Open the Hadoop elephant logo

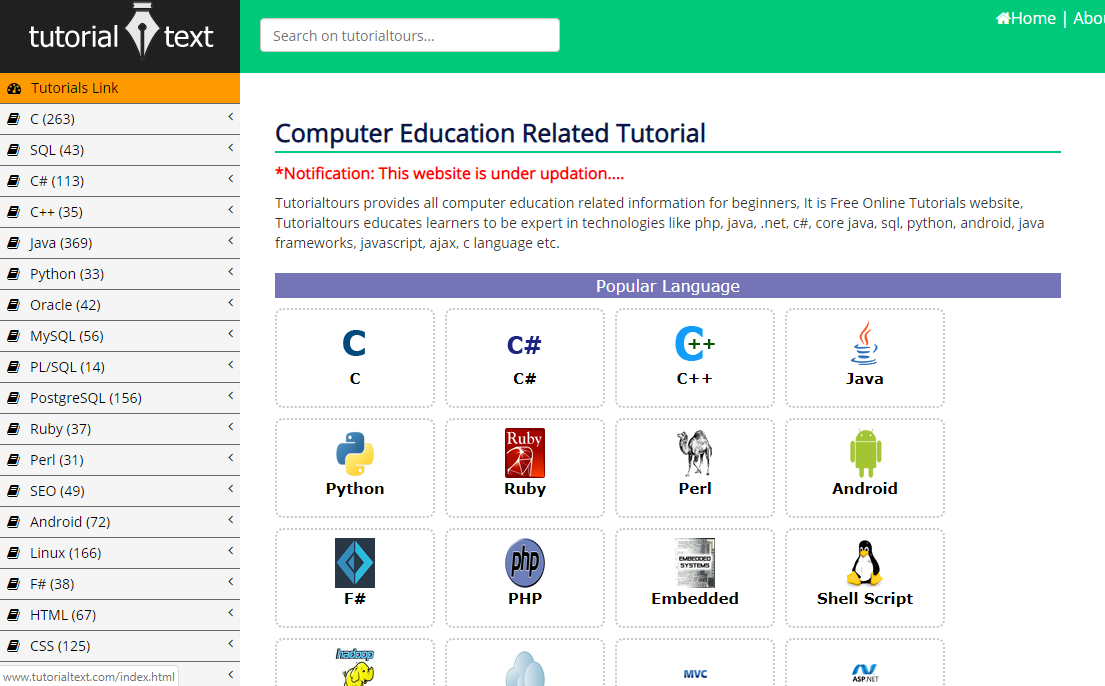[355, 667]
